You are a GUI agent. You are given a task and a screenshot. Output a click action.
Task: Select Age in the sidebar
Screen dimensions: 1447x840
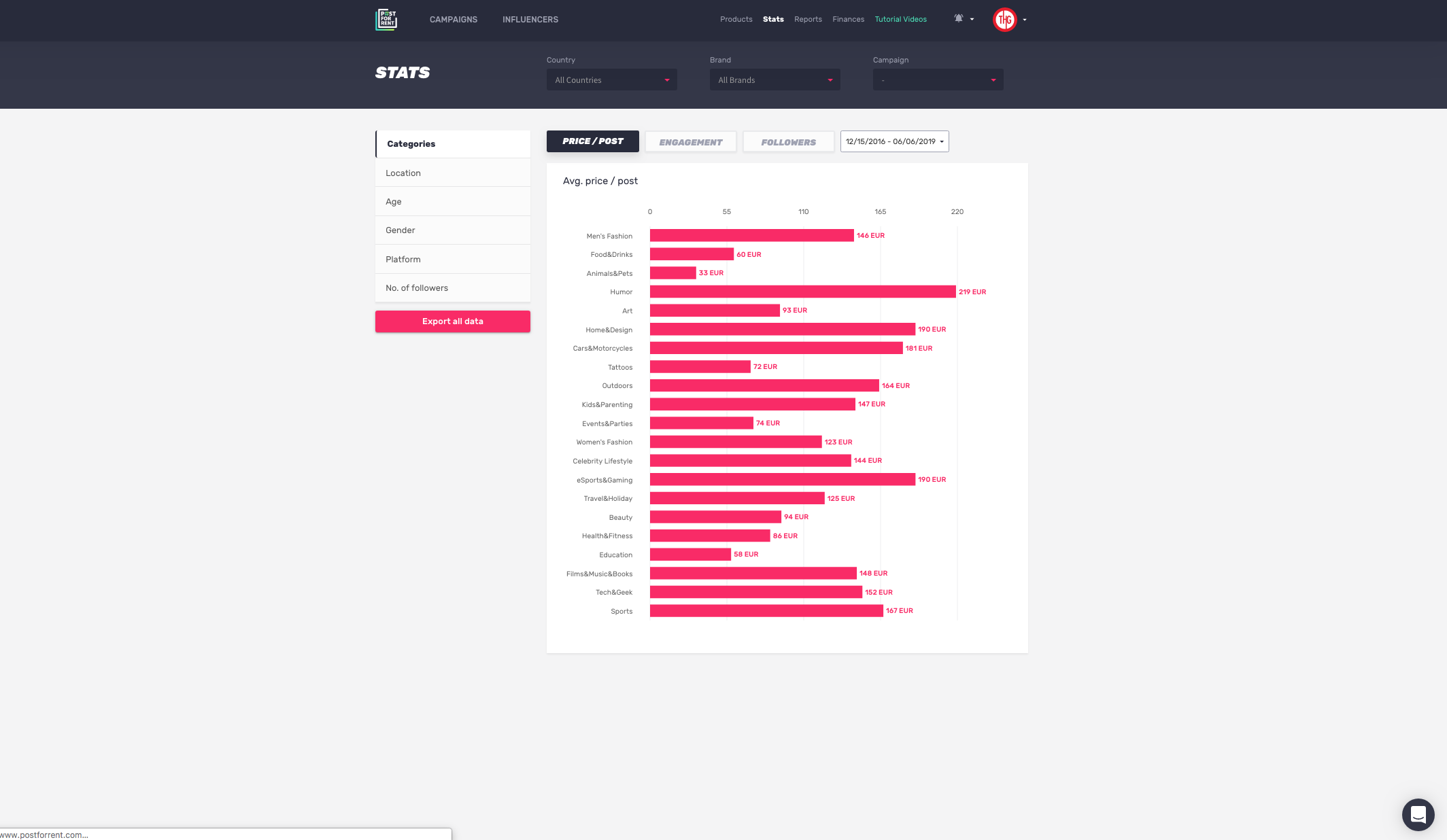453,202
